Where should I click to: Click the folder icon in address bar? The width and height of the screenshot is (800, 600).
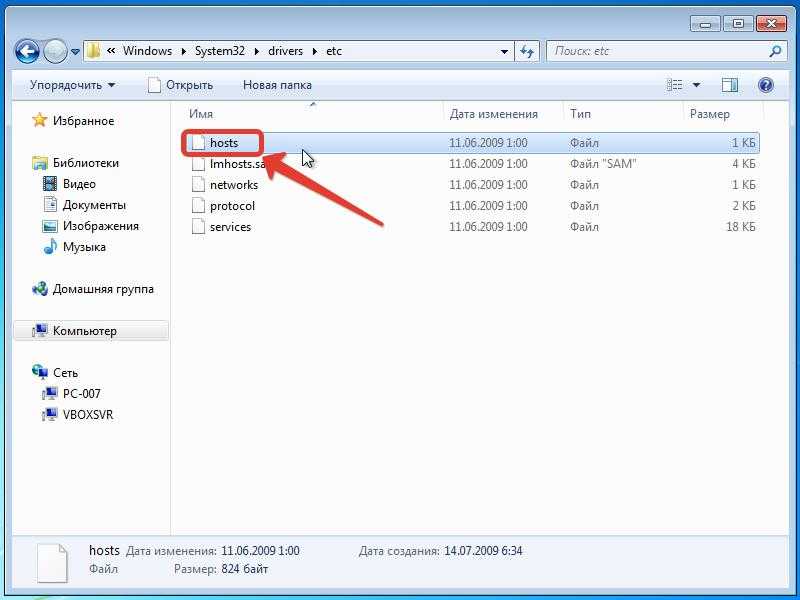pos(93,51)
